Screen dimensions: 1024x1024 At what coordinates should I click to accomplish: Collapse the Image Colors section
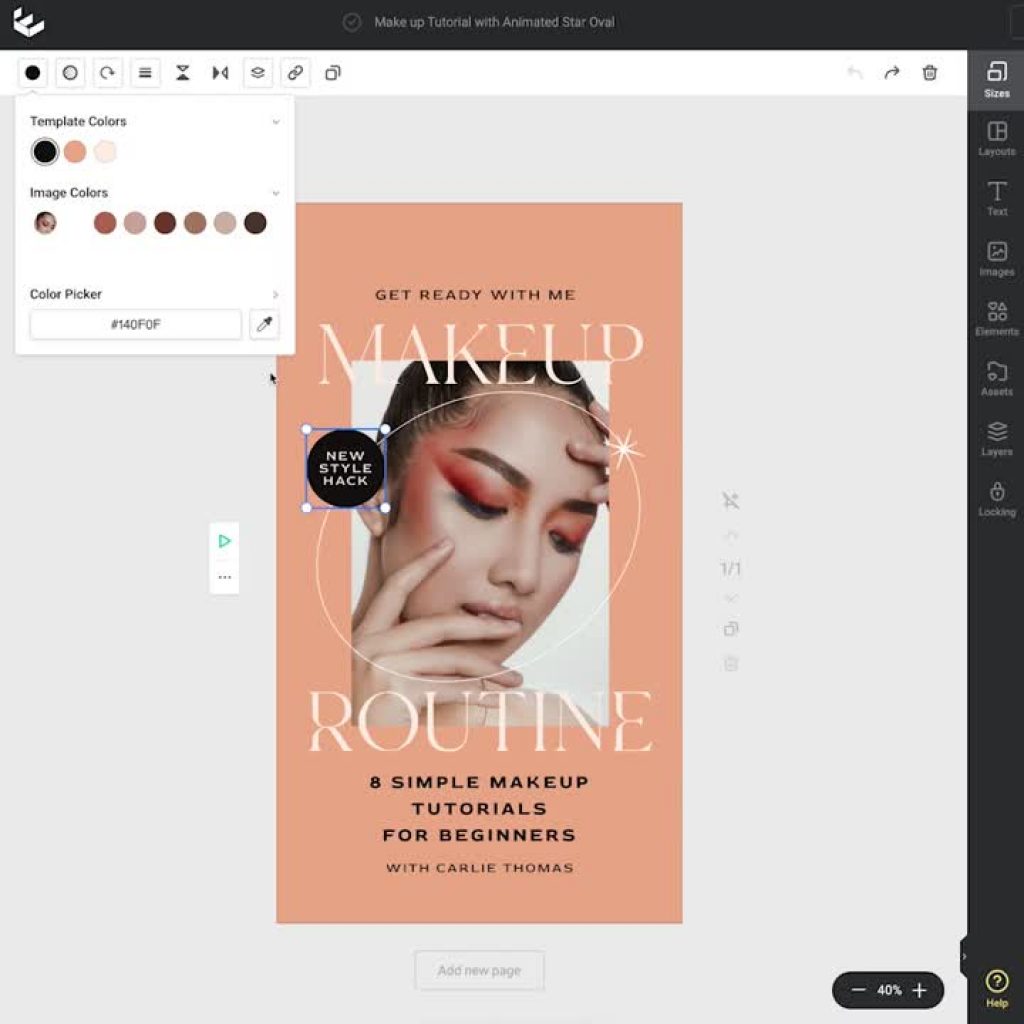point(276,193)
